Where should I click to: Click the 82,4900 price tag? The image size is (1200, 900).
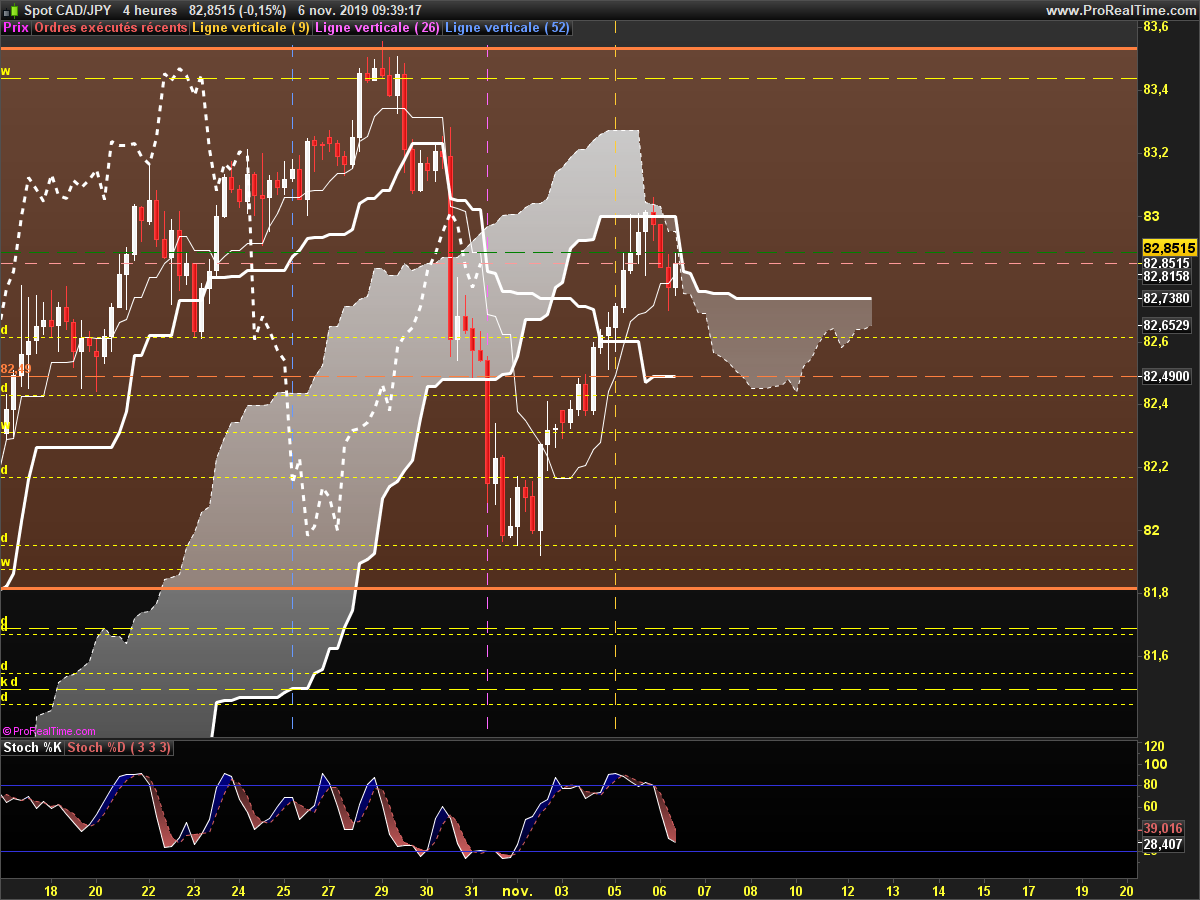click(1166, 377)
